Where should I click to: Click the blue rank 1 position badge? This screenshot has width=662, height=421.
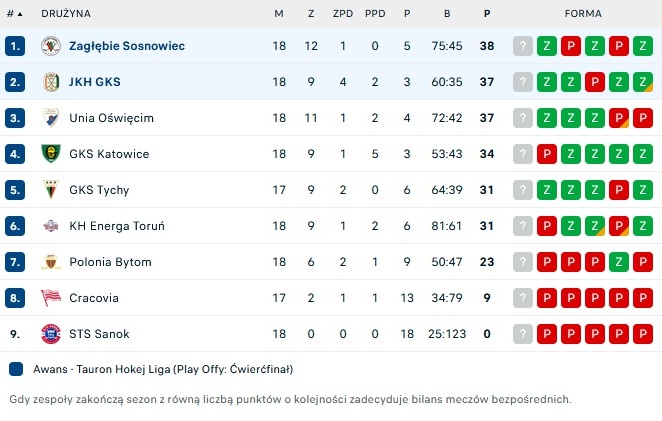tap(14, 46)
